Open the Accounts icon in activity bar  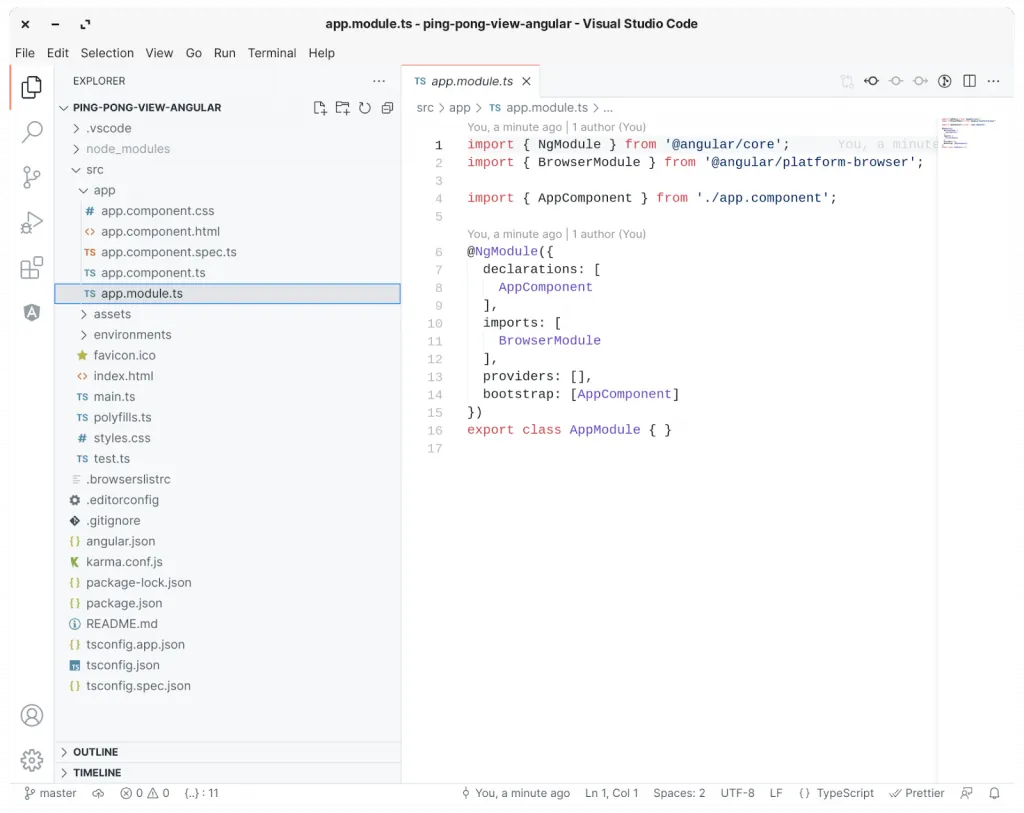(31, 716)
